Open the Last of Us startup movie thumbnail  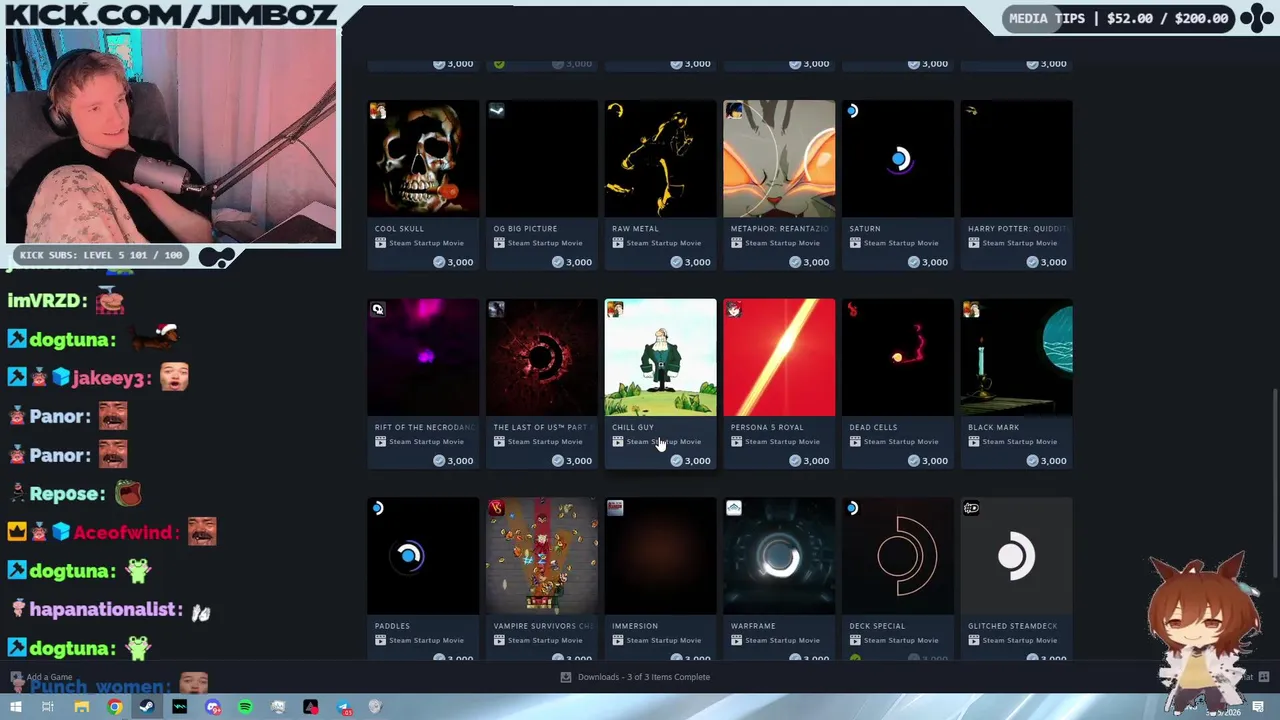click(x=542, y=357)
